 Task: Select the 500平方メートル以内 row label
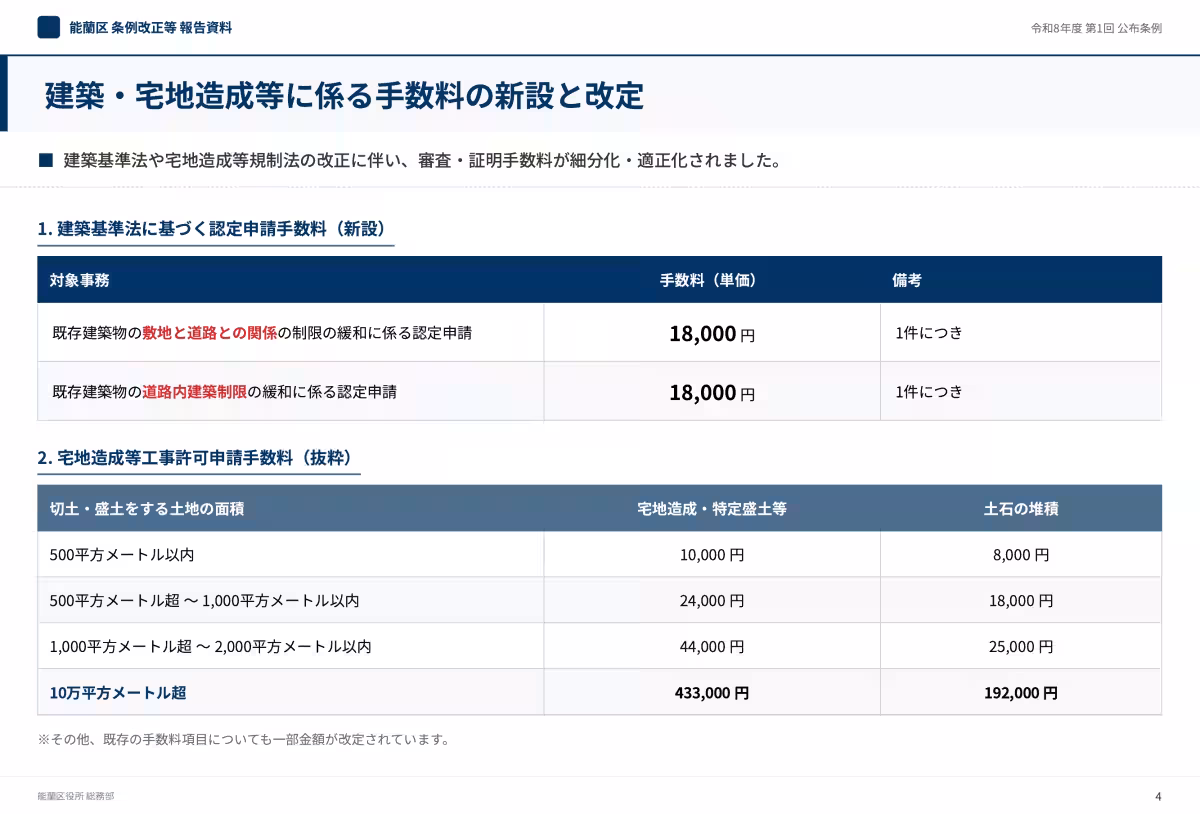click(x=121, y=554)
